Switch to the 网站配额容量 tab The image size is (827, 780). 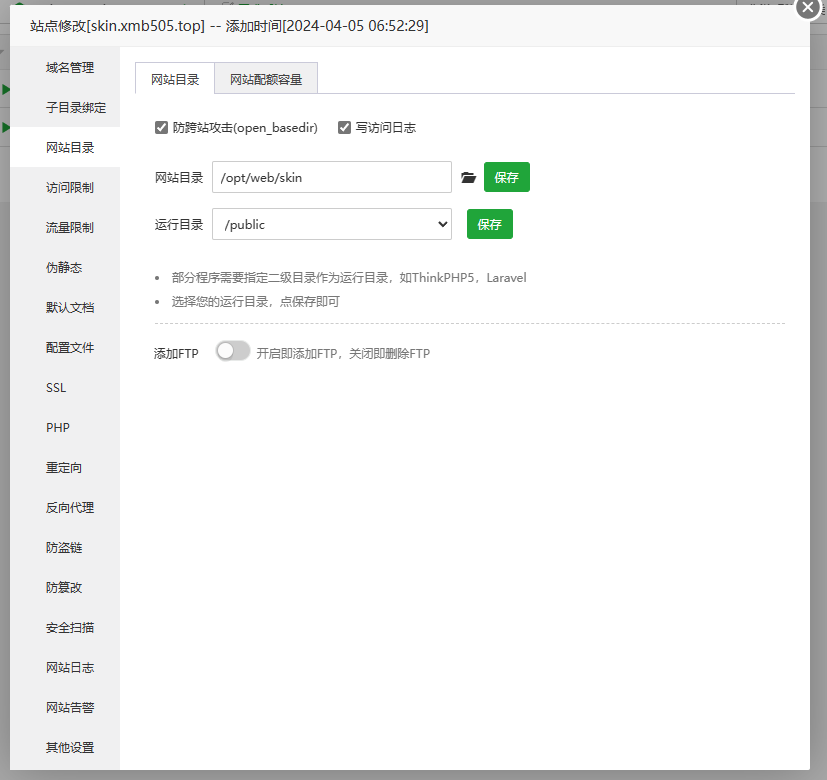pyautogui.click(x=265, y=79)
